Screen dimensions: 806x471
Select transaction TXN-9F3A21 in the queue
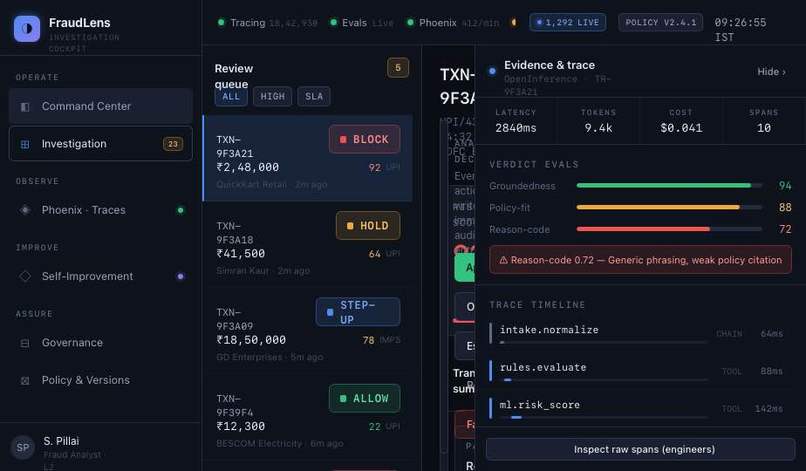coord(307,158)
